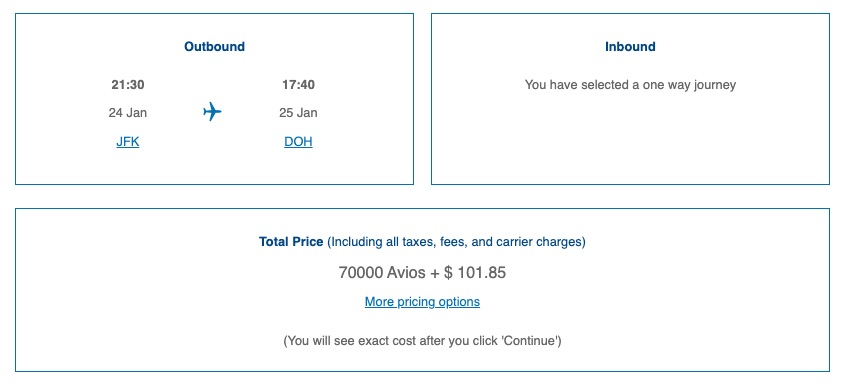Screen dimensions: 846x388
Task: Click the 70000 Avios amount
Action: tap(382, 273)
